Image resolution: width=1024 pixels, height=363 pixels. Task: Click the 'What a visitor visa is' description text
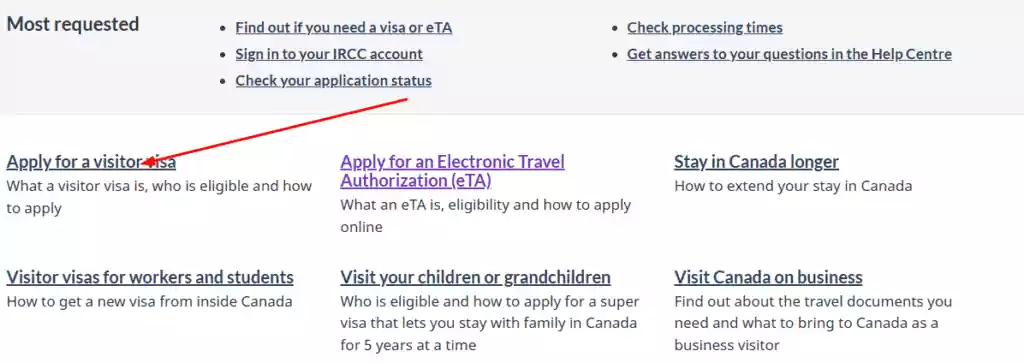tap(159, 197)
